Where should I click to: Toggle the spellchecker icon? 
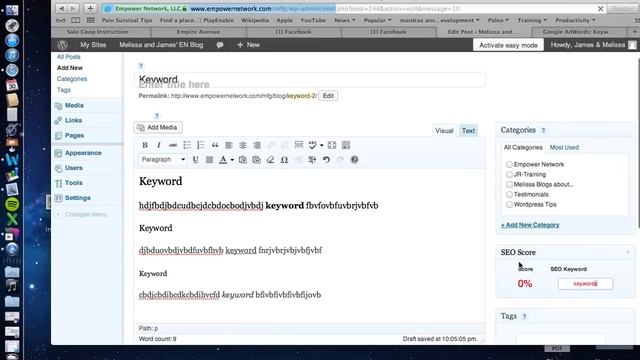coord(313,145)
